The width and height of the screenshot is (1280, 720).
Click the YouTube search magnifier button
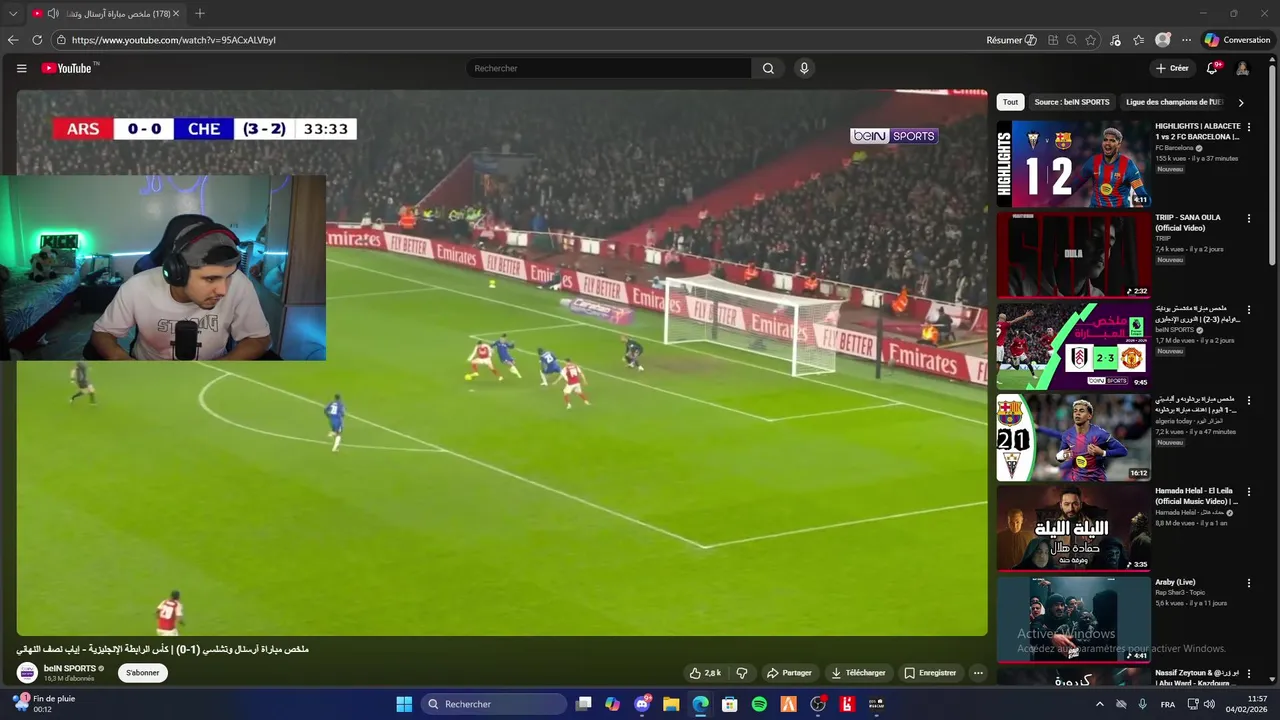[768, 68]
